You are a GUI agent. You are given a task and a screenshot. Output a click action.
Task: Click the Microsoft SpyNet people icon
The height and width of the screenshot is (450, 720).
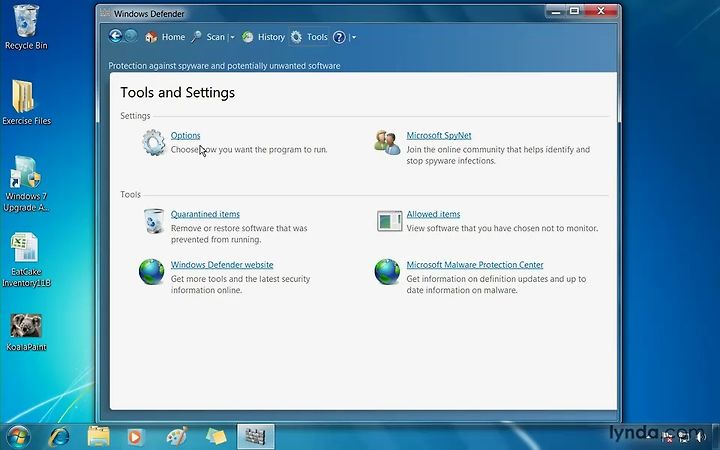pos(387,143)
